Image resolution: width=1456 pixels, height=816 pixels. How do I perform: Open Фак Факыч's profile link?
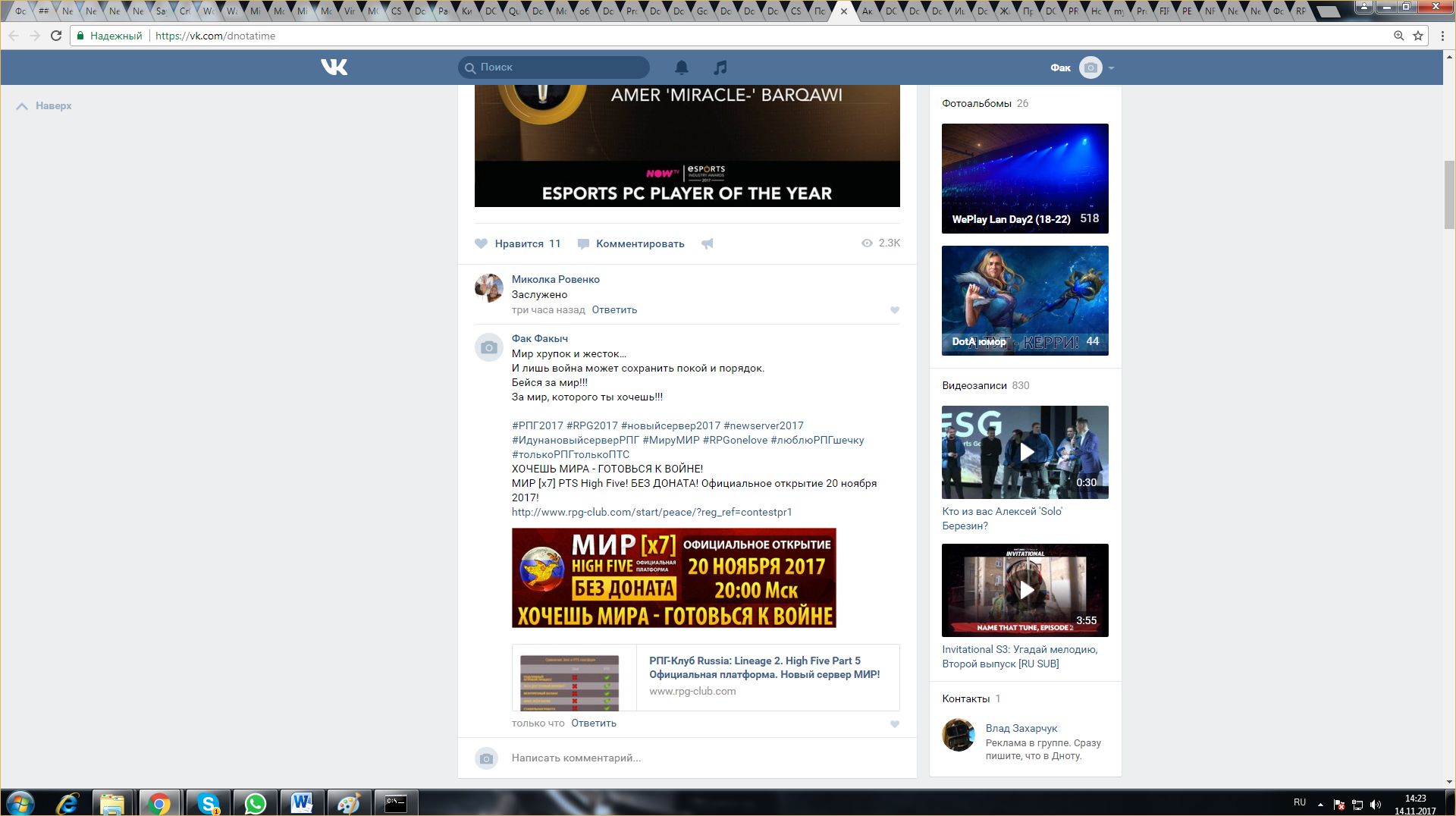tap(539, 338)
